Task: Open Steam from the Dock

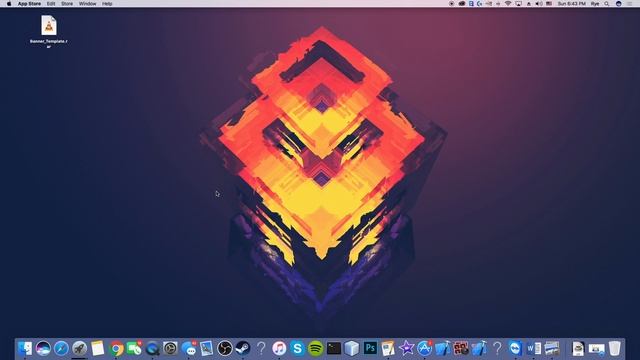Action: 243,348
